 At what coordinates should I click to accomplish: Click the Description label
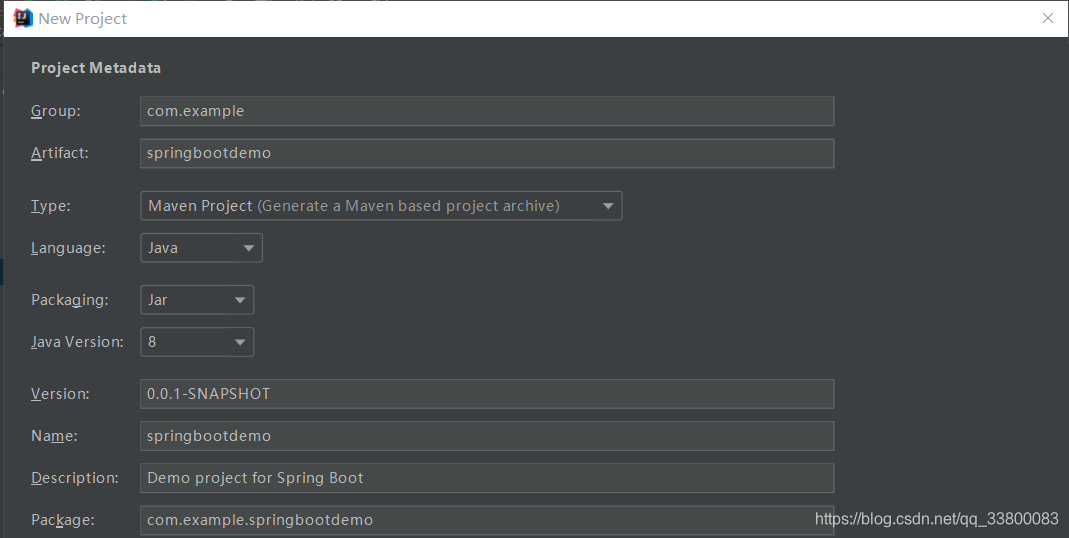point(74,478)
